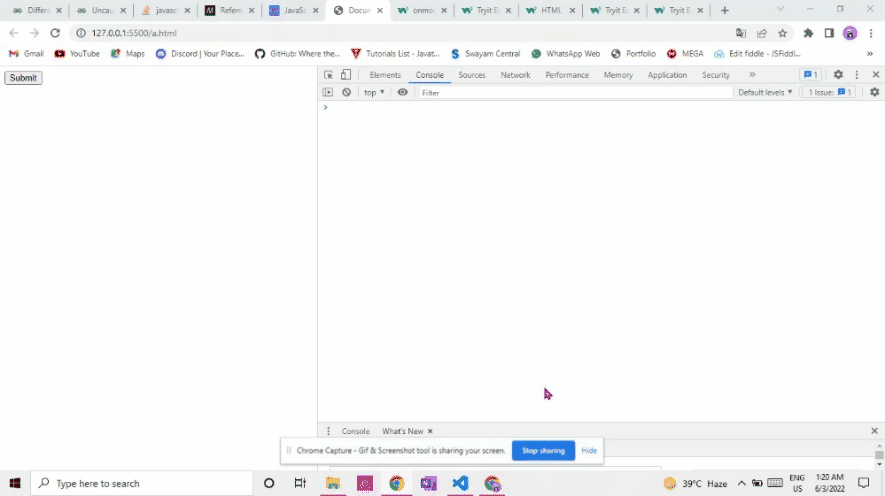Open the Elements tab in DevTools
Viewport: 885px width, 496px height.
point(385,75)
